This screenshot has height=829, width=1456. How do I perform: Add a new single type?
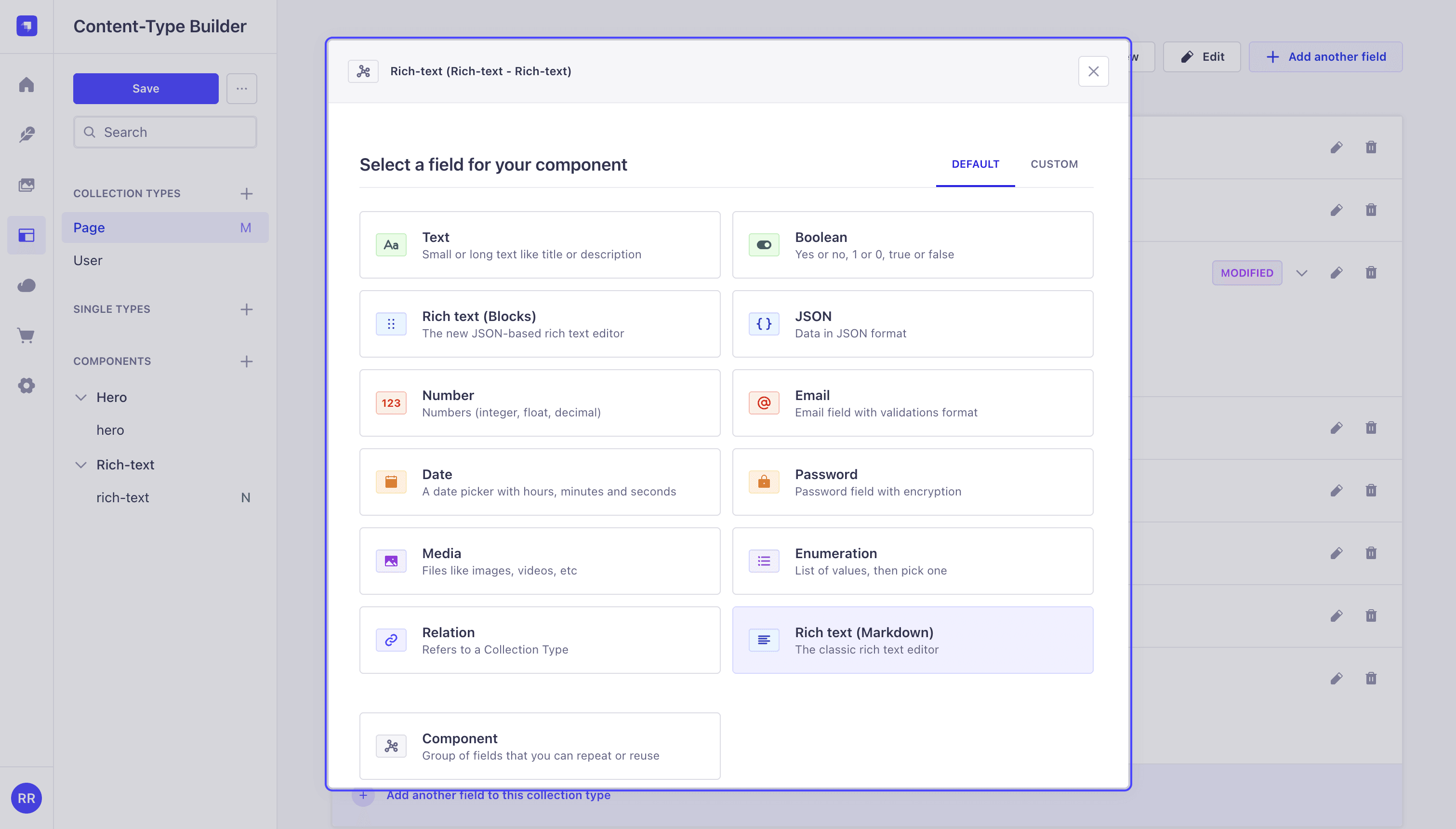click(x=246, y=309)
